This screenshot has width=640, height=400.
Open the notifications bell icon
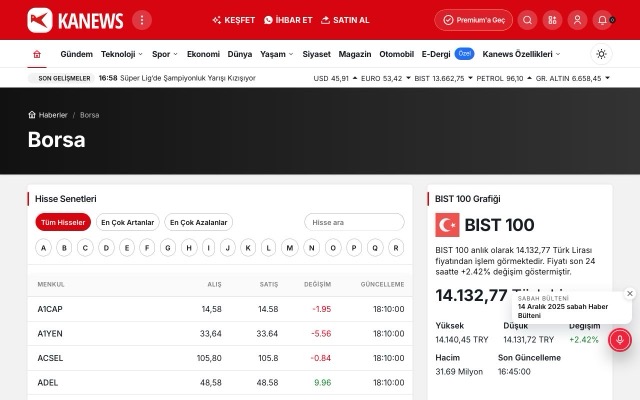[602, 20]
